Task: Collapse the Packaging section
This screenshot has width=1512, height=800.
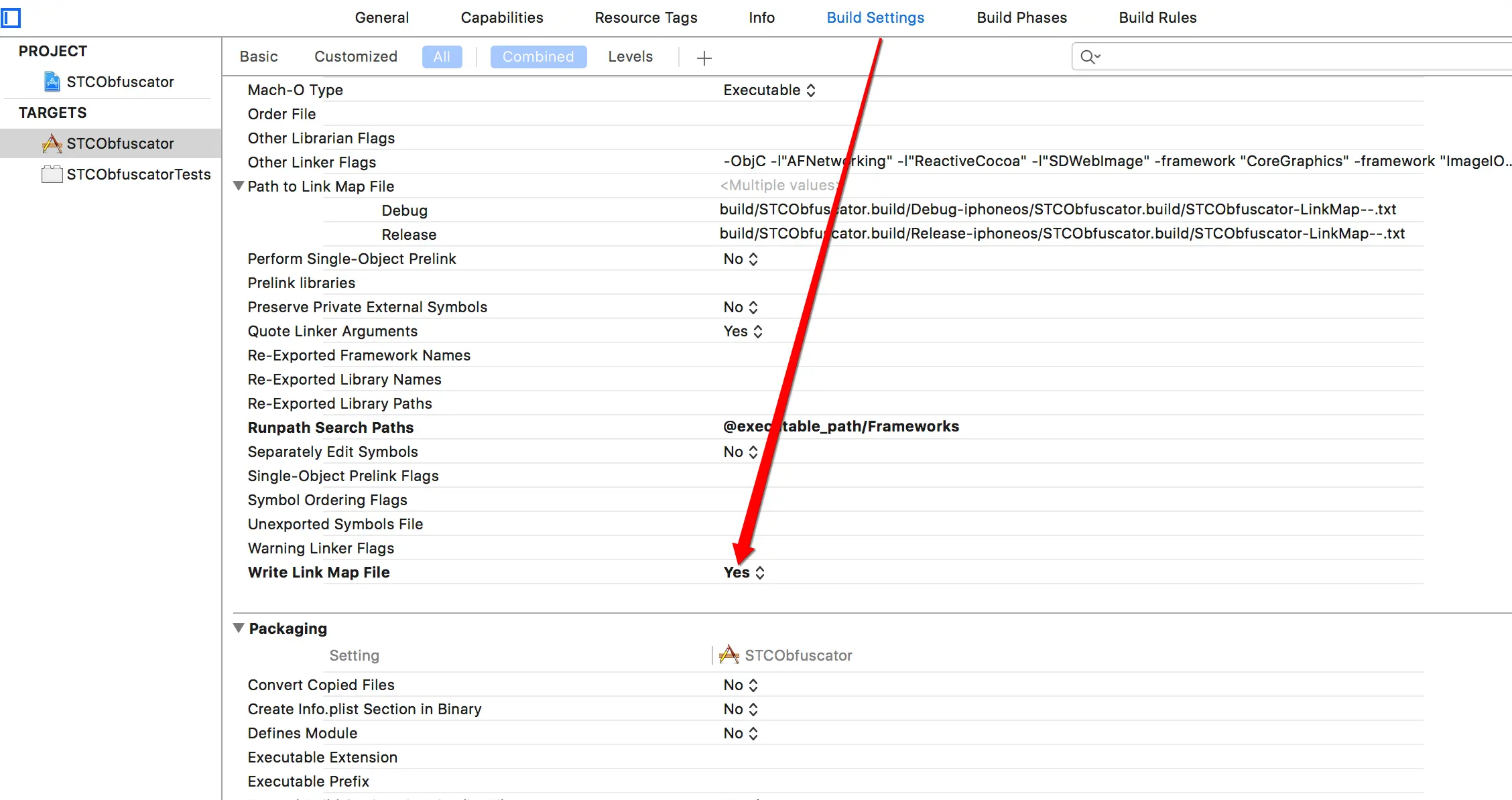Action: pos(239,628)
